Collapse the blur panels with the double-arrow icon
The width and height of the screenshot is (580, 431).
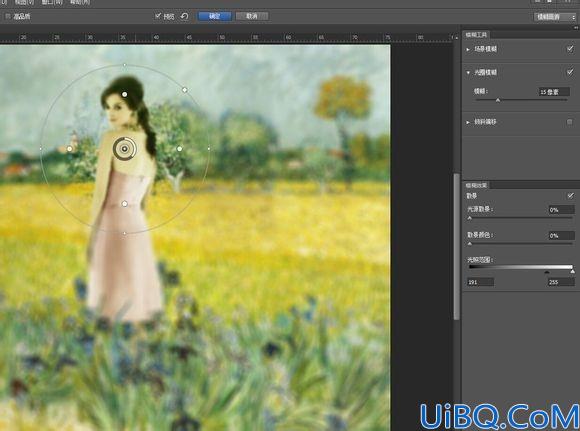coord(576,28)
